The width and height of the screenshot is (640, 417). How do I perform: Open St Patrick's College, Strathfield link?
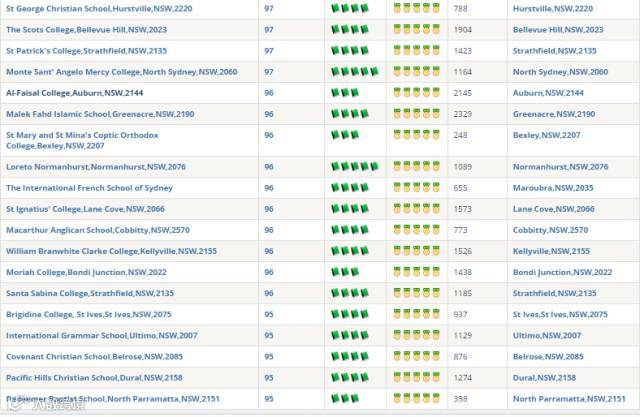tap(86, 51)
